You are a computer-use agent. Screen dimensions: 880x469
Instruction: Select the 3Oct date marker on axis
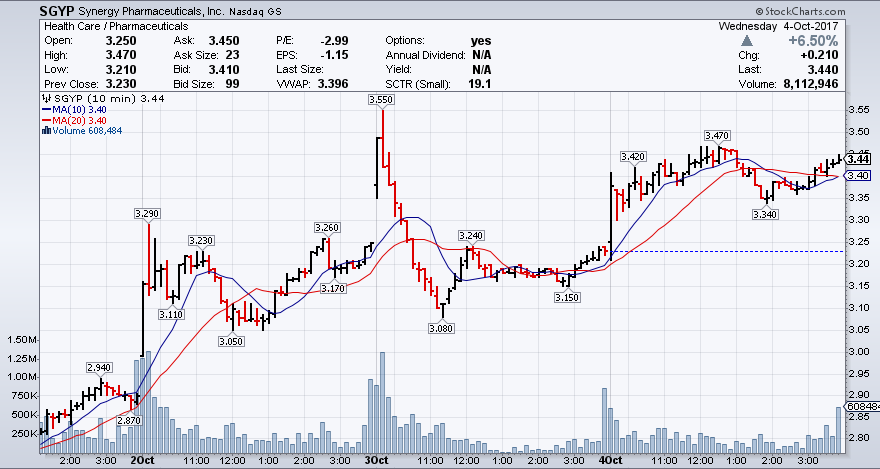[376, 461]
